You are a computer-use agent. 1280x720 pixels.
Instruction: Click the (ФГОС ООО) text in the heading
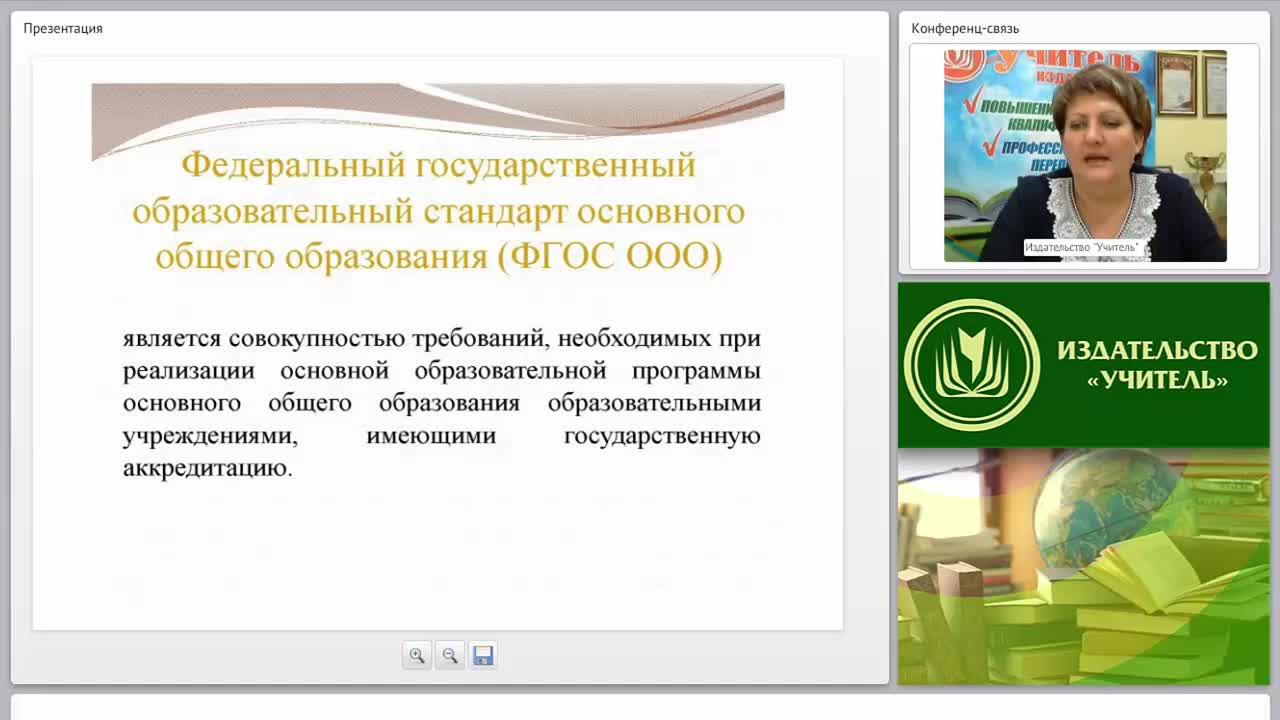click(x=609, y=257)
